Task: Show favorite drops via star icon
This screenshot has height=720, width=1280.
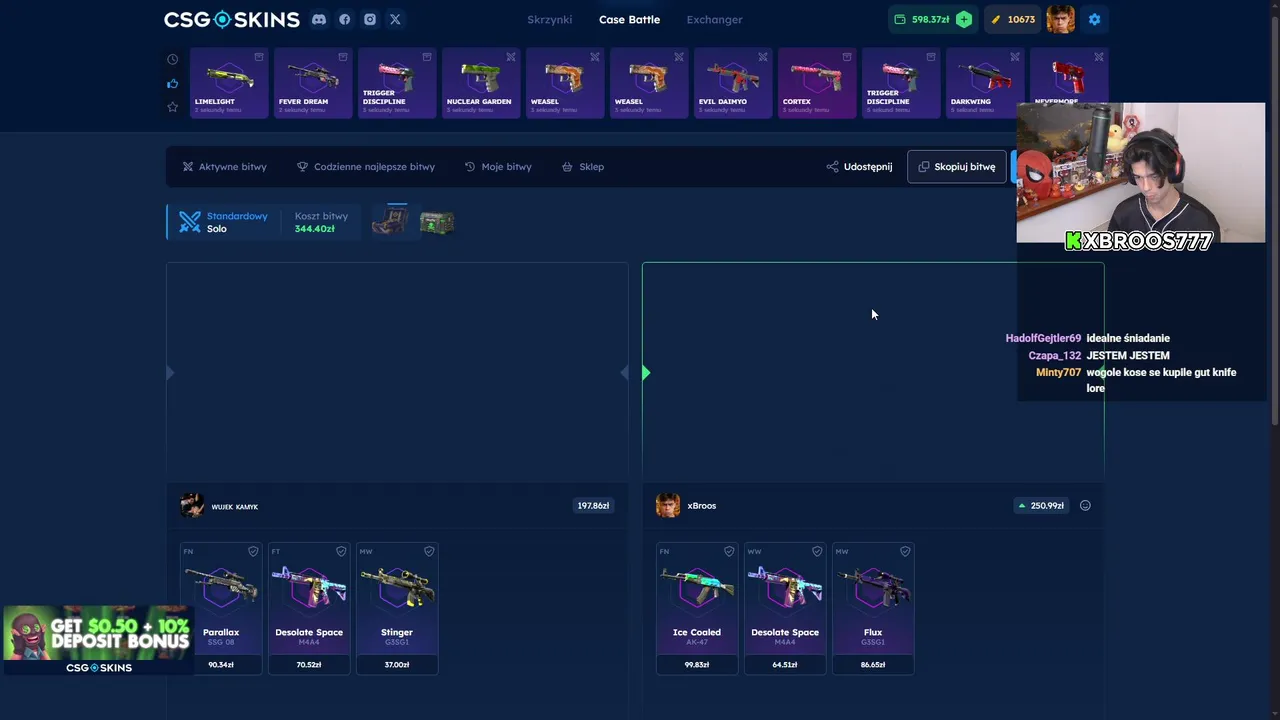Action: (172, 107)
